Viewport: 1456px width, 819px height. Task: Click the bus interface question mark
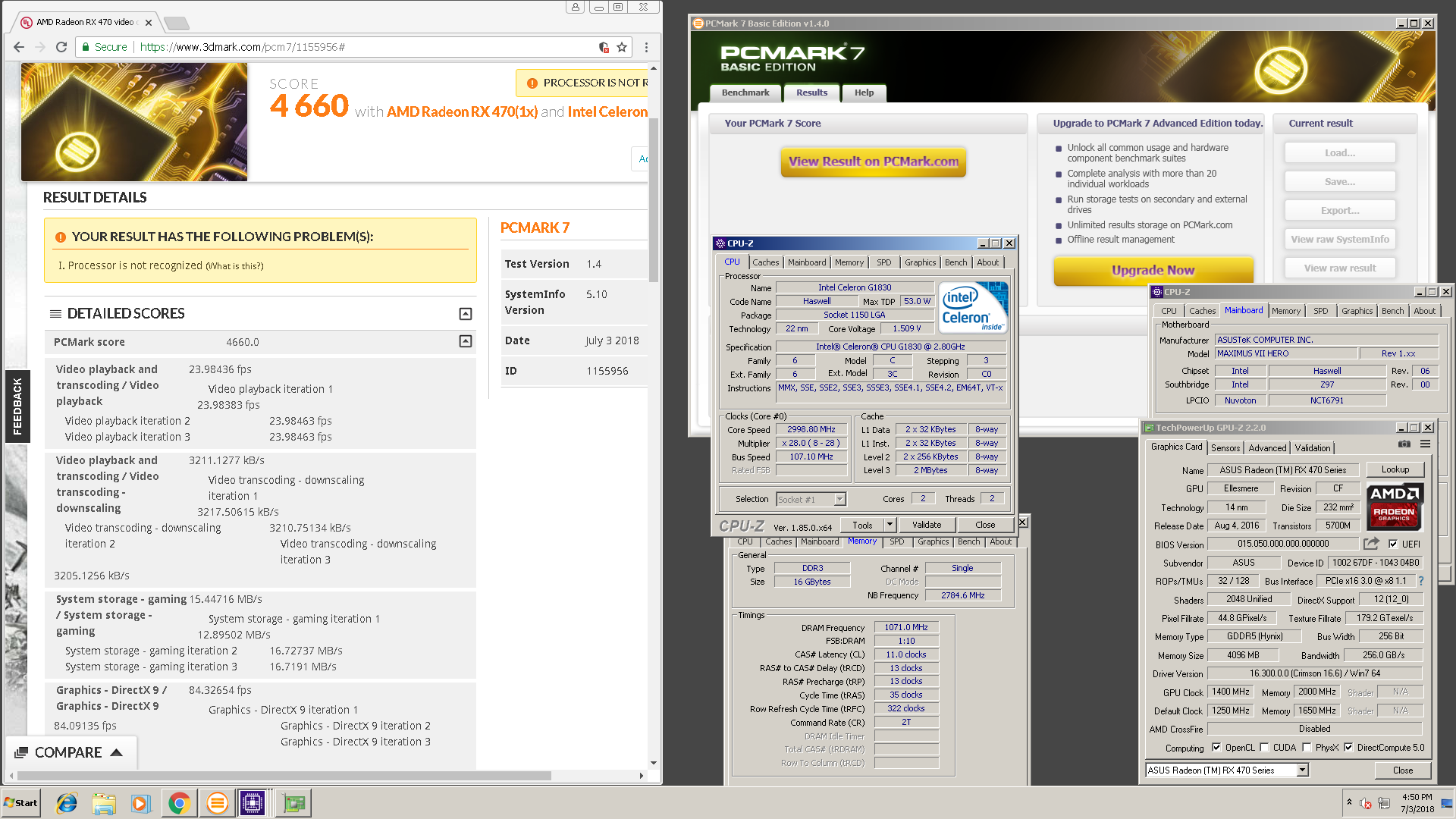1421,581
